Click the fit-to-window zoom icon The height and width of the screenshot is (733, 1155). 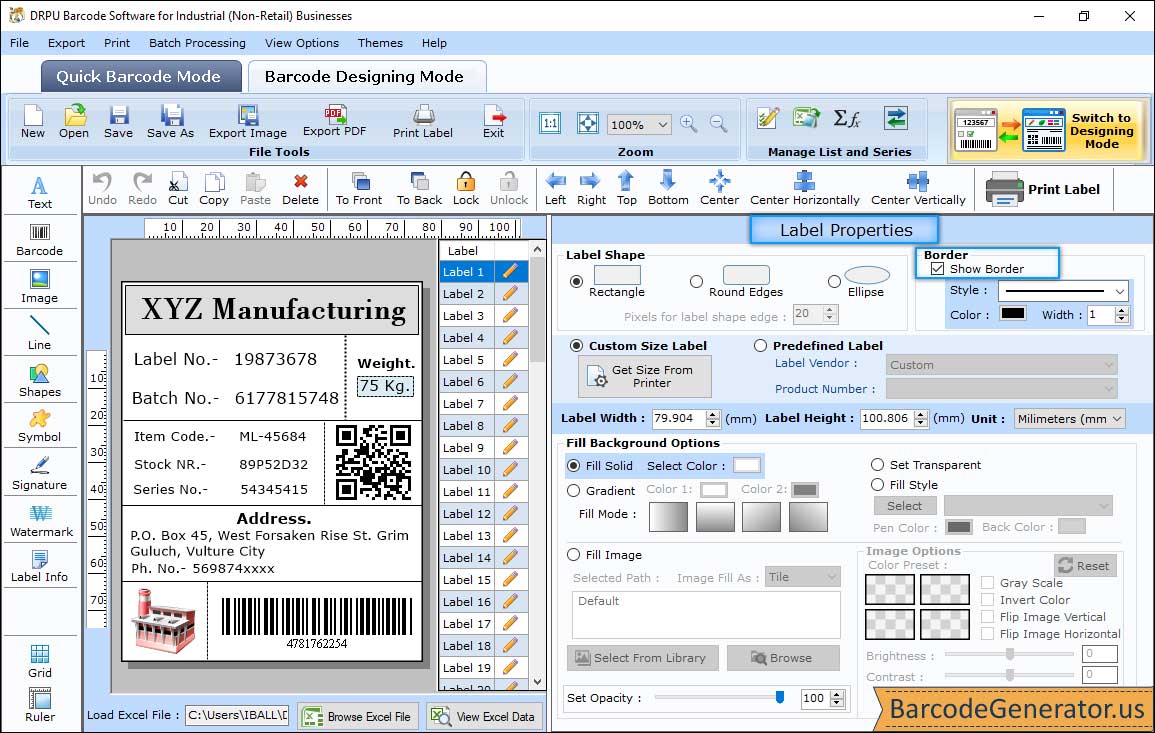point(588,123)
